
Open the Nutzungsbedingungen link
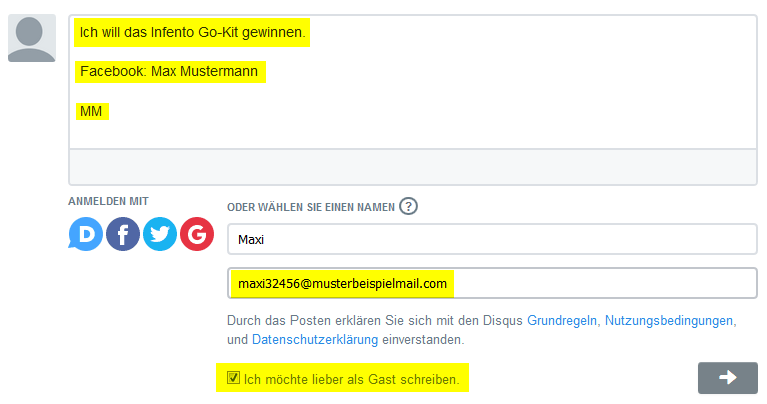669,321
